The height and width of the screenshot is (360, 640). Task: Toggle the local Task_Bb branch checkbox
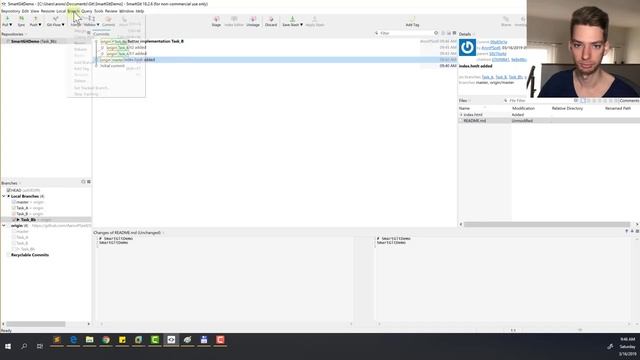14,220
